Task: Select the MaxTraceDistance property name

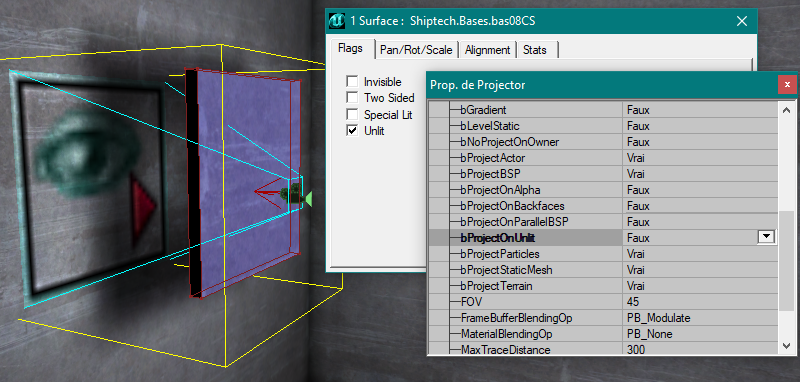Action: (506, 350)
